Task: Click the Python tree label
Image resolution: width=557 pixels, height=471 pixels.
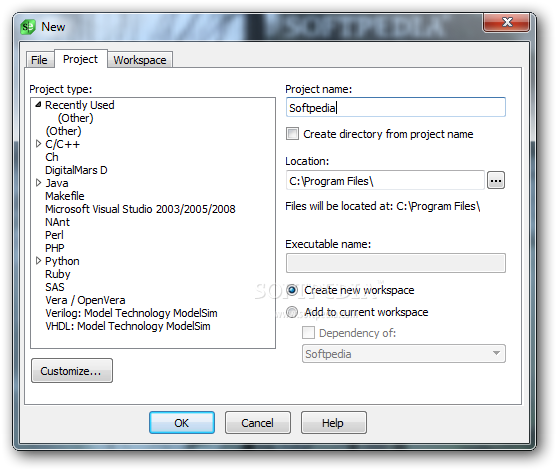Action: [62, 261]
